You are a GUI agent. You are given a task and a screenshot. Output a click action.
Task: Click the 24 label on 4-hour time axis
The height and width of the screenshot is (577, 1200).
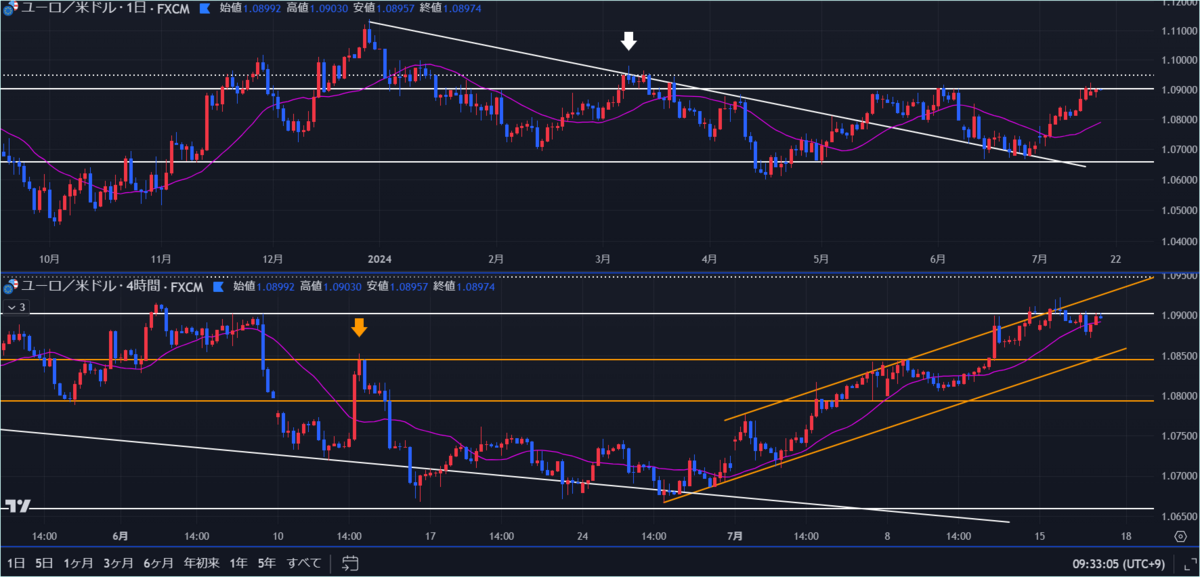582,537
